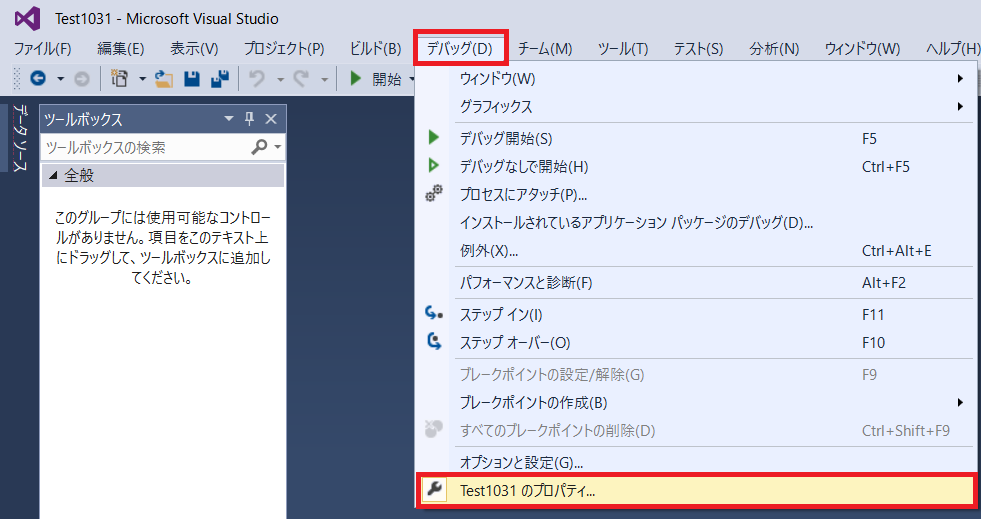The height and width of the screenshot is (519, 981).
Task: Open the back navigation history dropdown
Action: coord(61,79)
